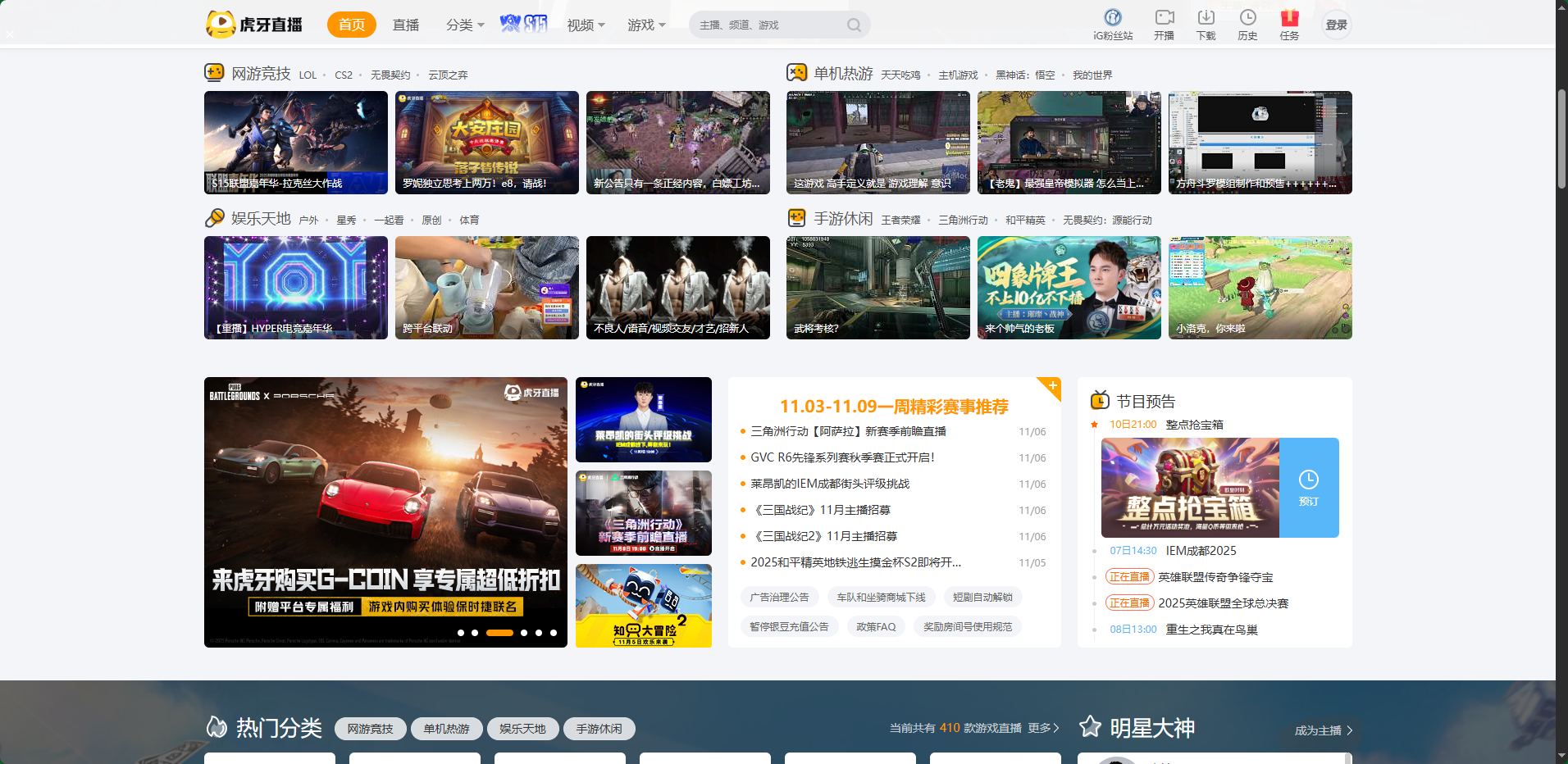Open the download icon in header
Image resolution: width=1568 pixels, height=764 pixels.
coord(1206,18)
